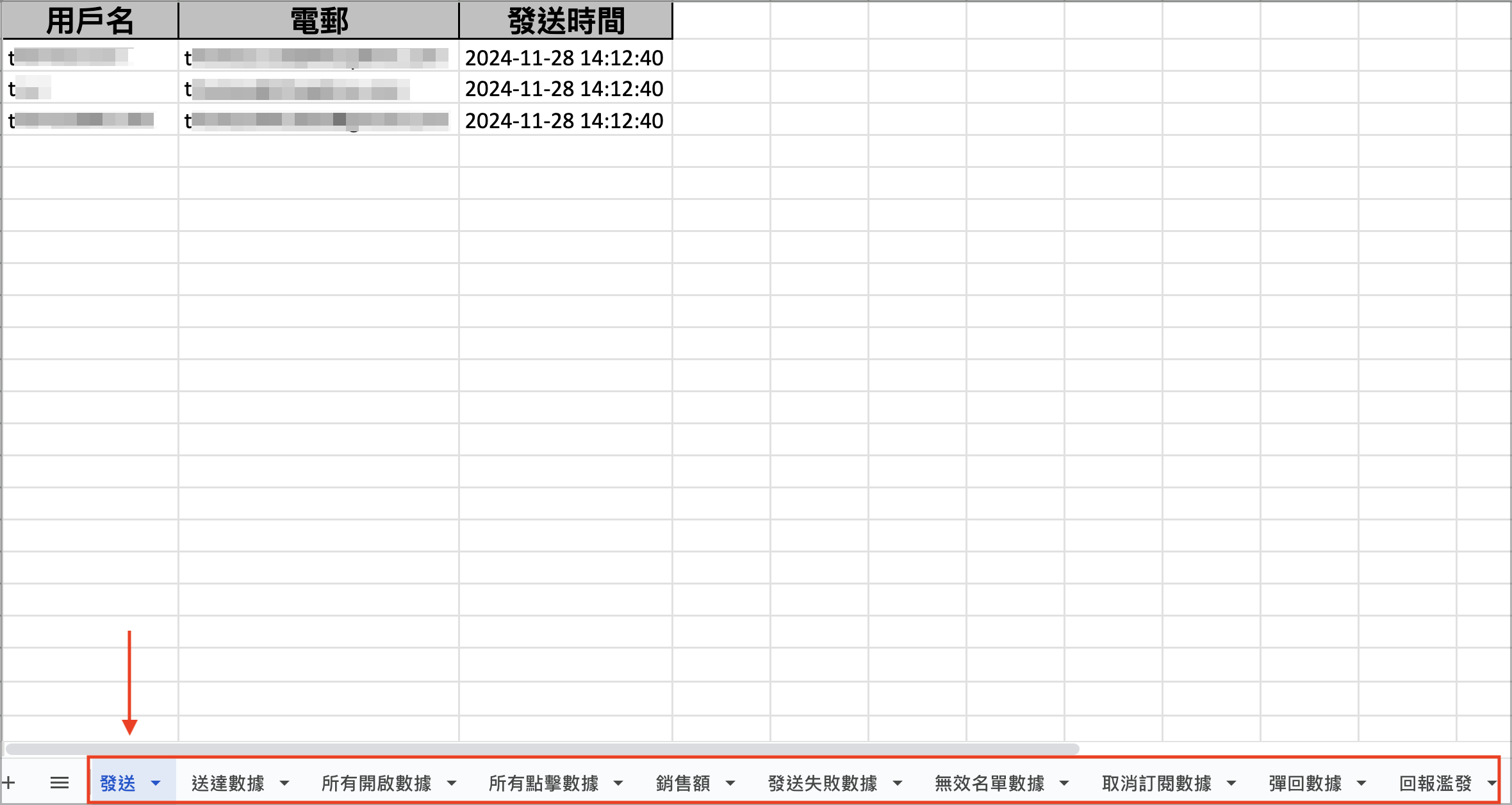The width and height of the screenshot is (1512, 805).
Task: Select the 電郵 header cell
Action: coord(319,21)
